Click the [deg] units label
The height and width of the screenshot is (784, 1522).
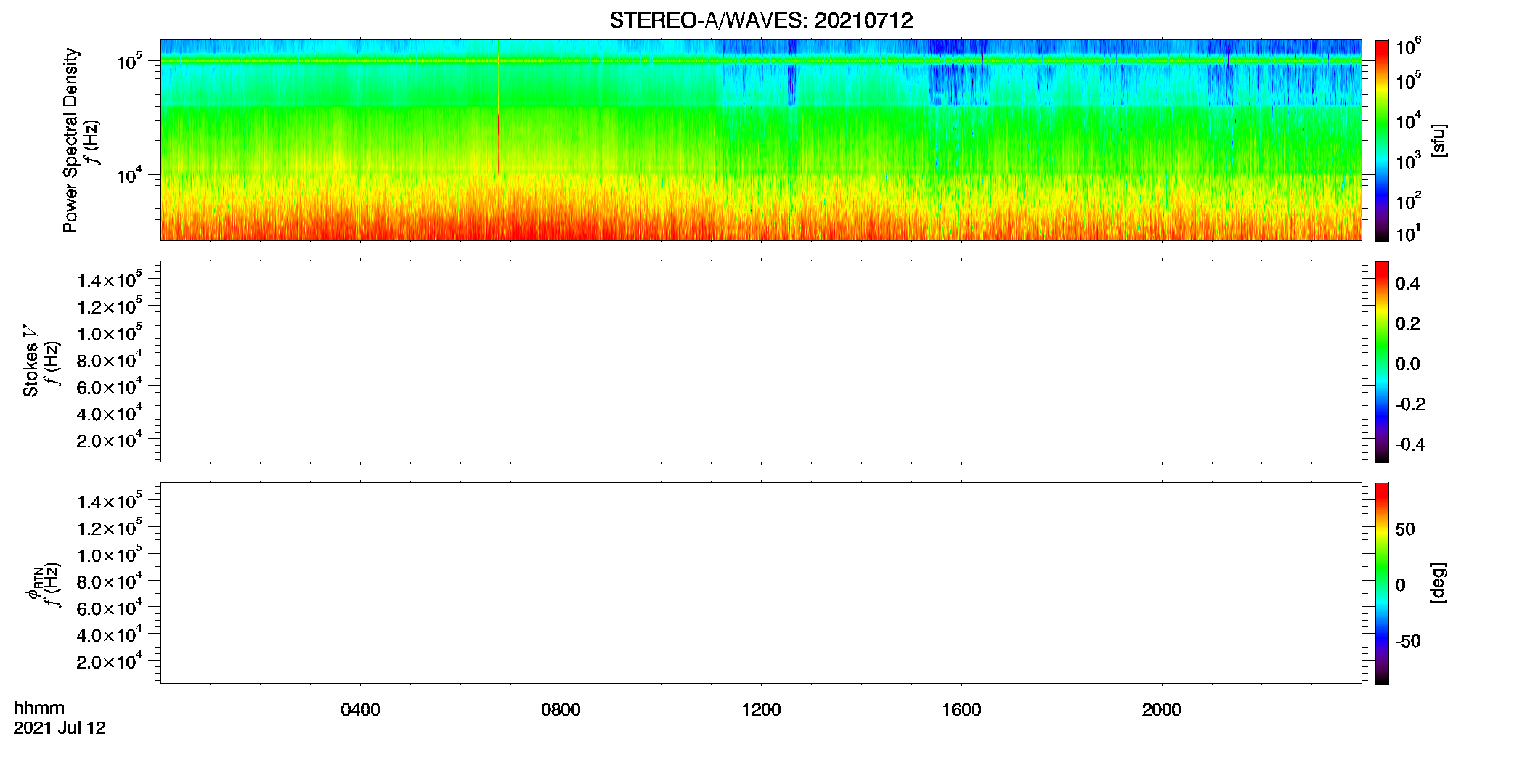point(1438,583)
